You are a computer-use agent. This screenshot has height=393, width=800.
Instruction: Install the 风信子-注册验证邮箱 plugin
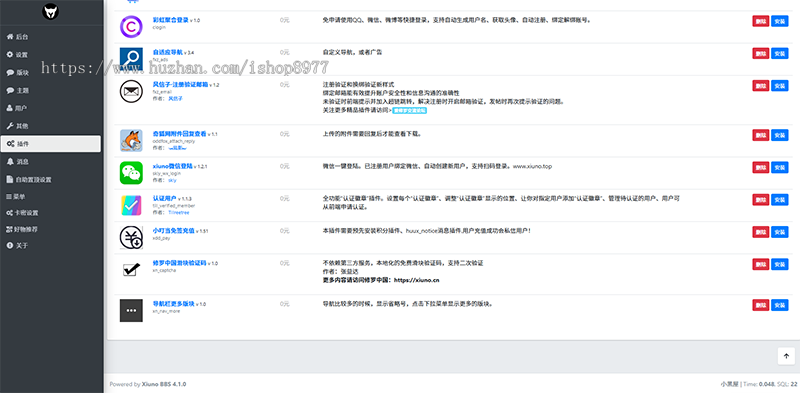780,86
